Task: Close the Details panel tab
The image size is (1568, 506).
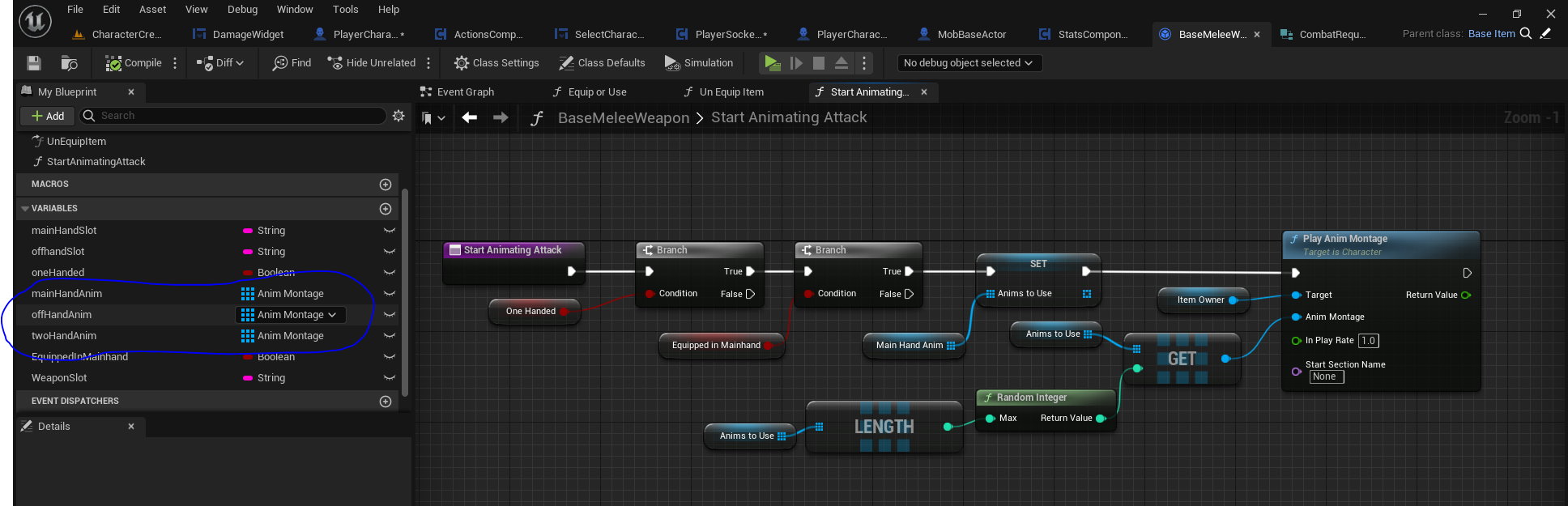Action: click(131, 427)
